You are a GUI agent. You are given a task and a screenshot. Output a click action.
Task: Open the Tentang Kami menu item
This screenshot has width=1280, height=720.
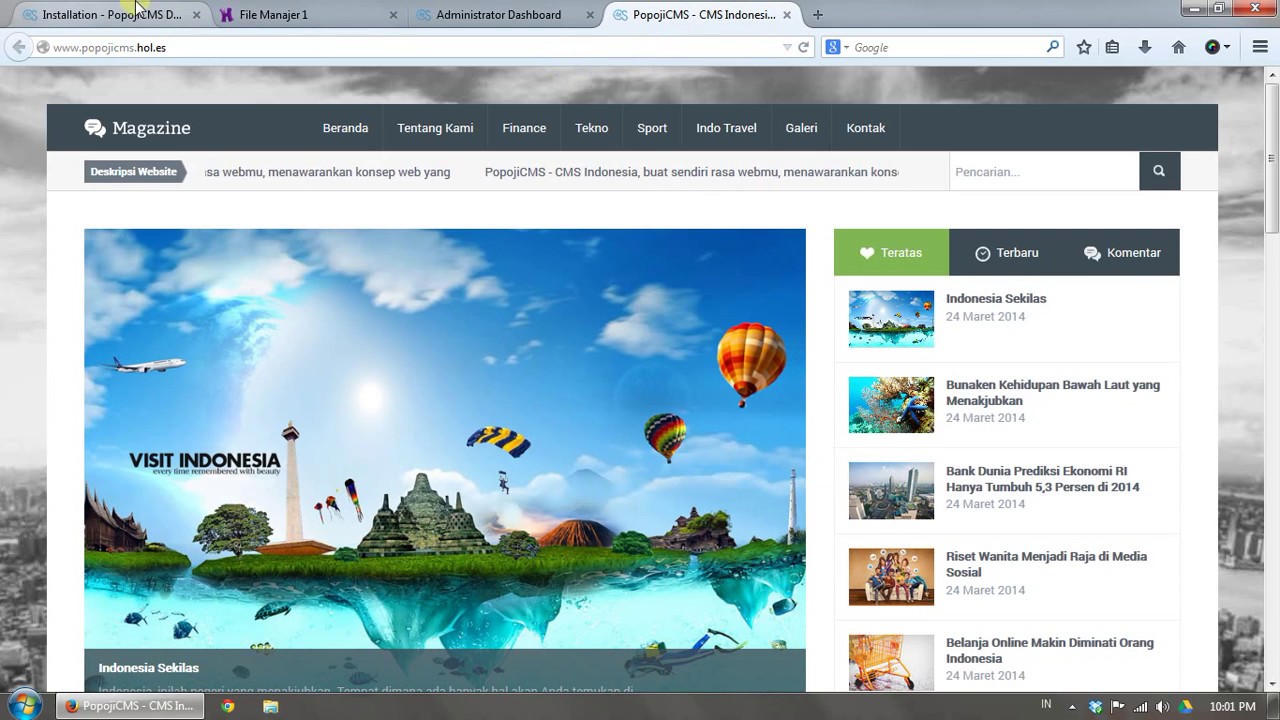point(435,128)
